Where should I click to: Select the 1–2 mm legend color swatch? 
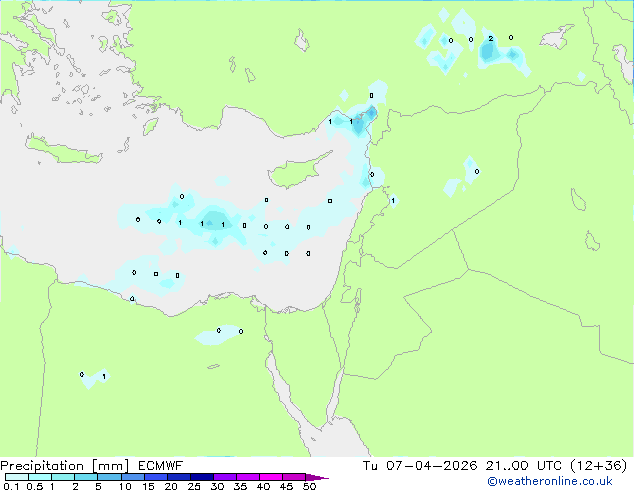pyautogui.click(x=63, y=477)
